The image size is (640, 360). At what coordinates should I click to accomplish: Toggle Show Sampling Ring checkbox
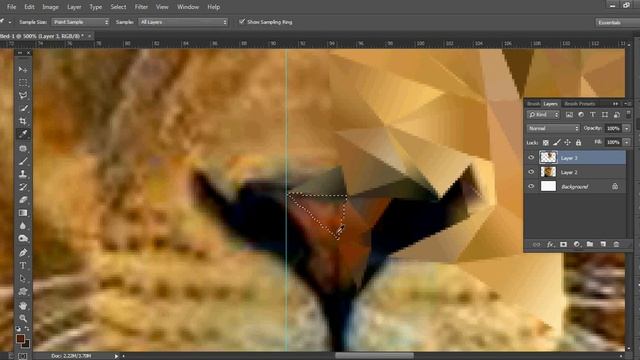[242, 21]
